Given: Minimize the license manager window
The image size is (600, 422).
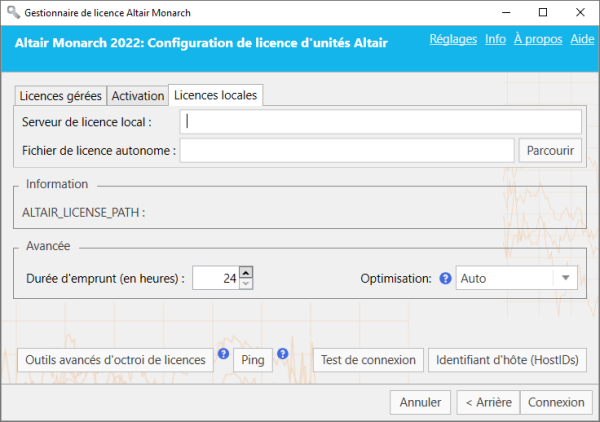Looking at the screenshot, I should (506, 13).
